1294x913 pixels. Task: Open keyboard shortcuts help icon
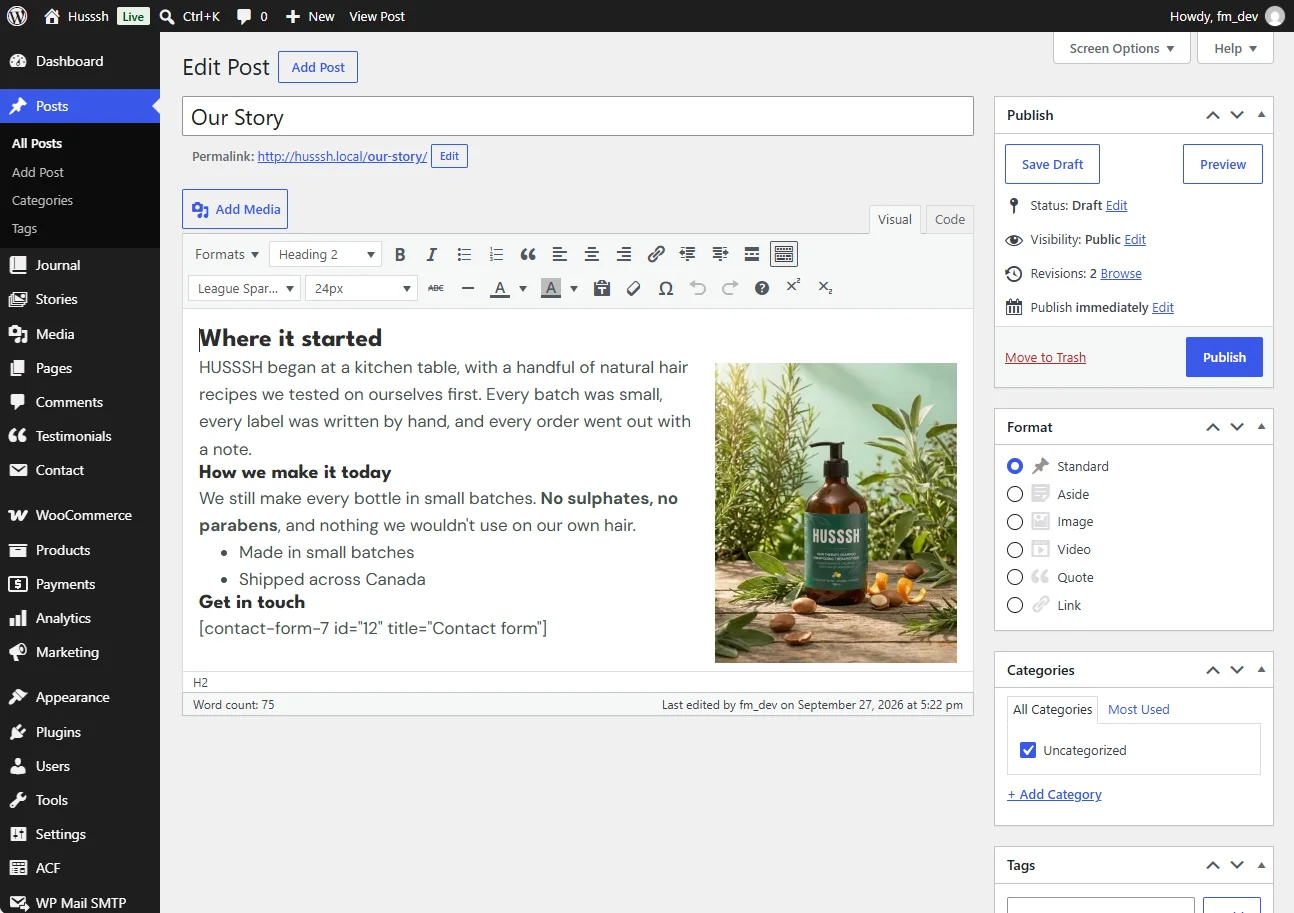pos(762,288)
